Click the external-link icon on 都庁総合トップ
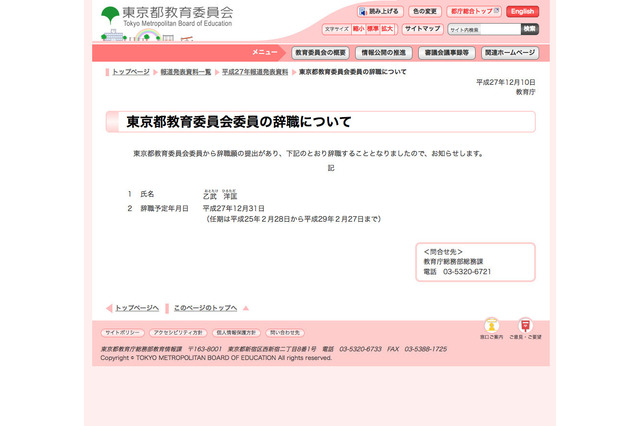The height and width of the screenshot is (426, 640). pos(497,11)
